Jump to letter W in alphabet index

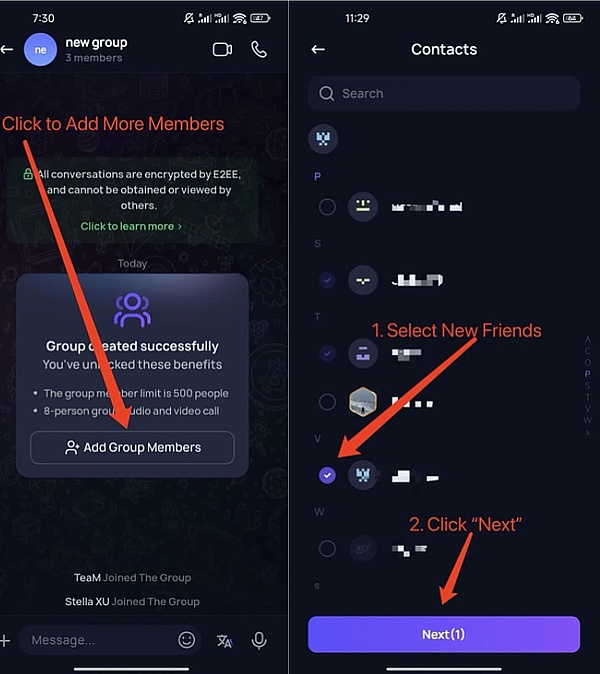tap(587, 420)
